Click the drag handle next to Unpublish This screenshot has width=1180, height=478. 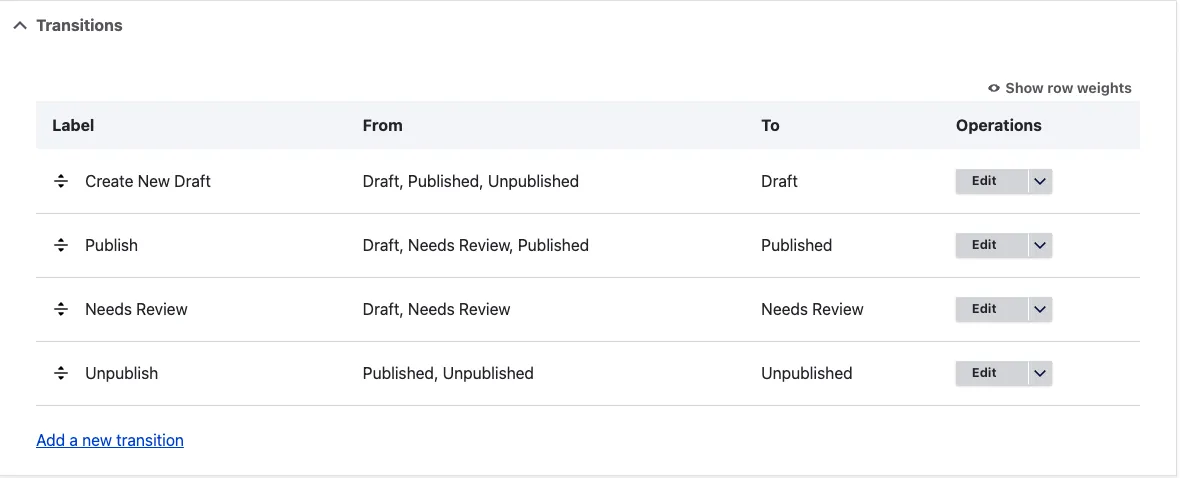click(x=61, y=373)
